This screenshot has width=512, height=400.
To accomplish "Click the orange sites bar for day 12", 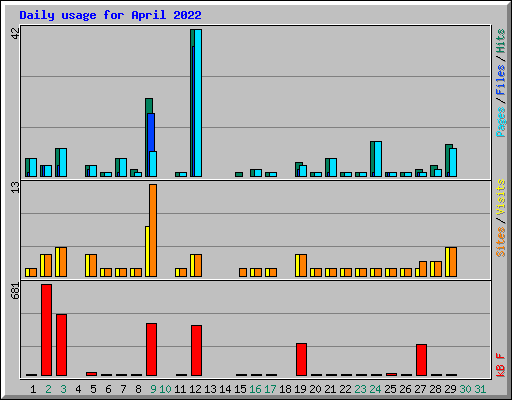I will pyautogui.click(x=198, y=265).
